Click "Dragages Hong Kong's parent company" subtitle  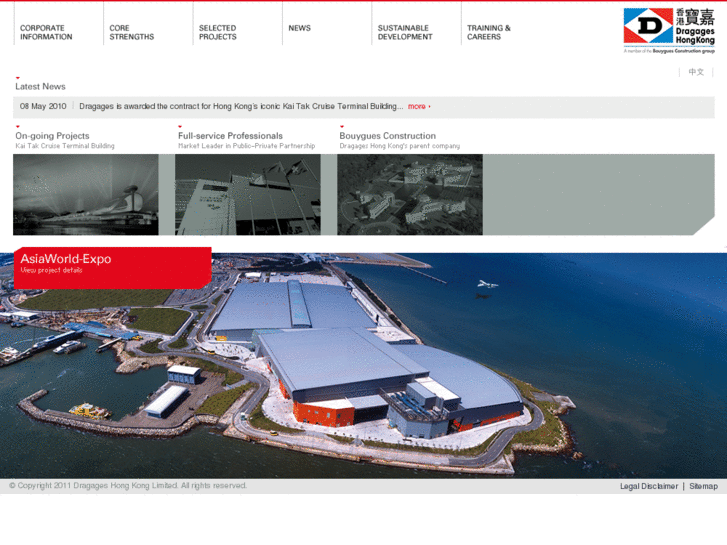[x=400, y=146]
